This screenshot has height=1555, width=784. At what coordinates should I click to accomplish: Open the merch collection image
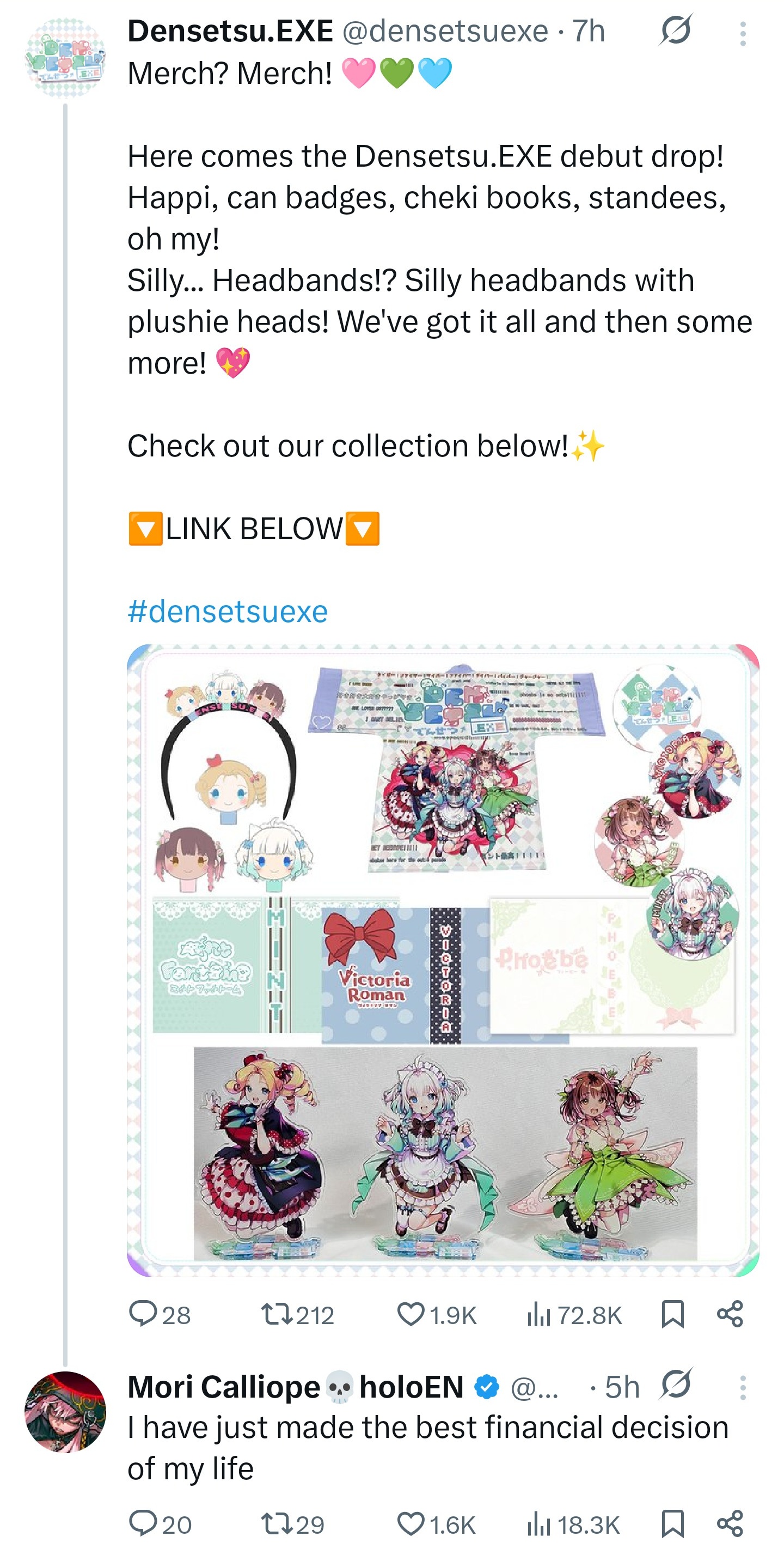(443, 960)
